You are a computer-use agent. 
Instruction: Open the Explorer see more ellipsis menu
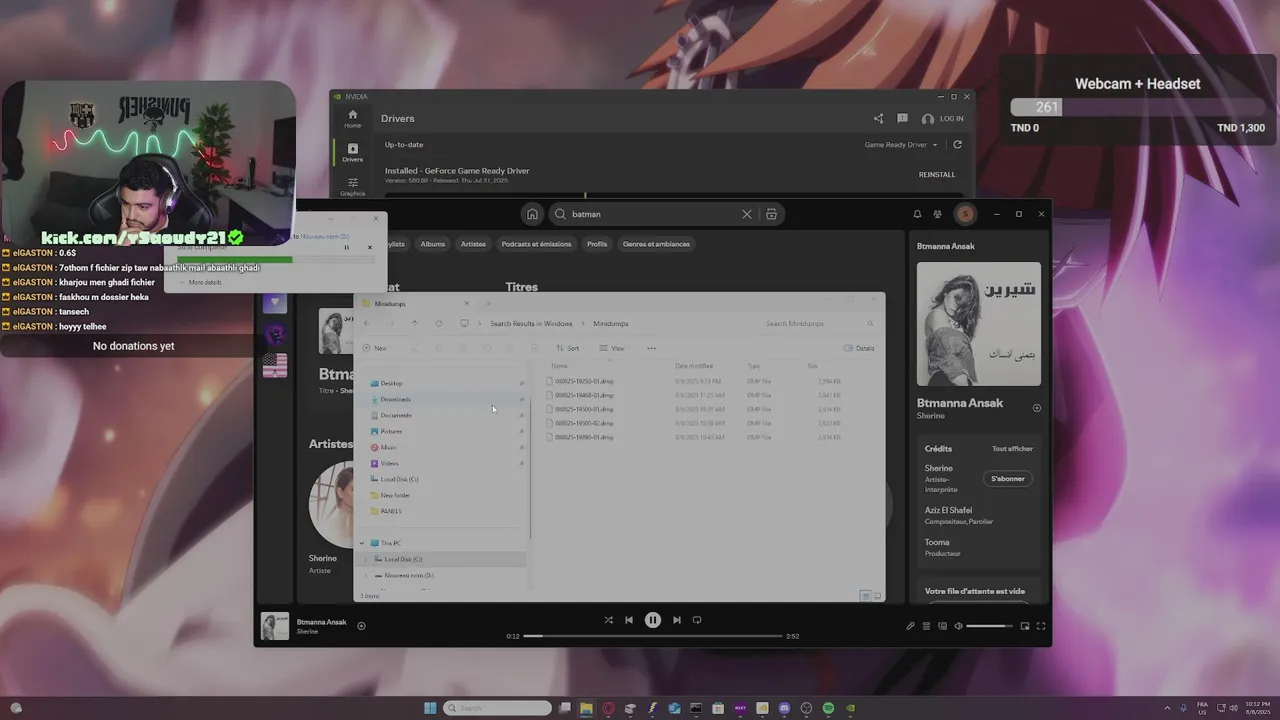tap(651, 348)
